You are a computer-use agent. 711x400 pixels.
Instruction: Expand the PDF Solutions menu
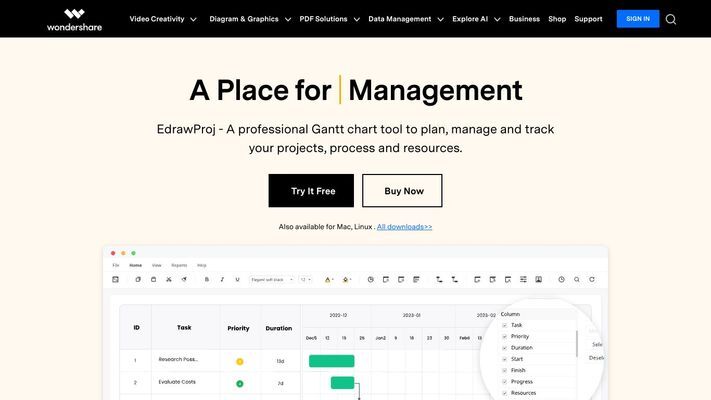tap(329, 19)
